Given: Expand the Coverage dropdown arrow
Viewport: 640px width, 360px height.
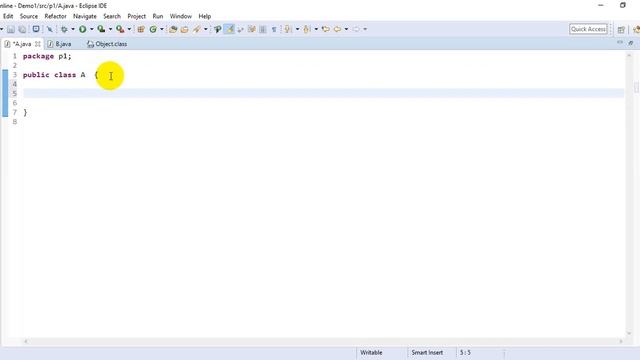Looking at the screenshot, I should coord(110,29).
